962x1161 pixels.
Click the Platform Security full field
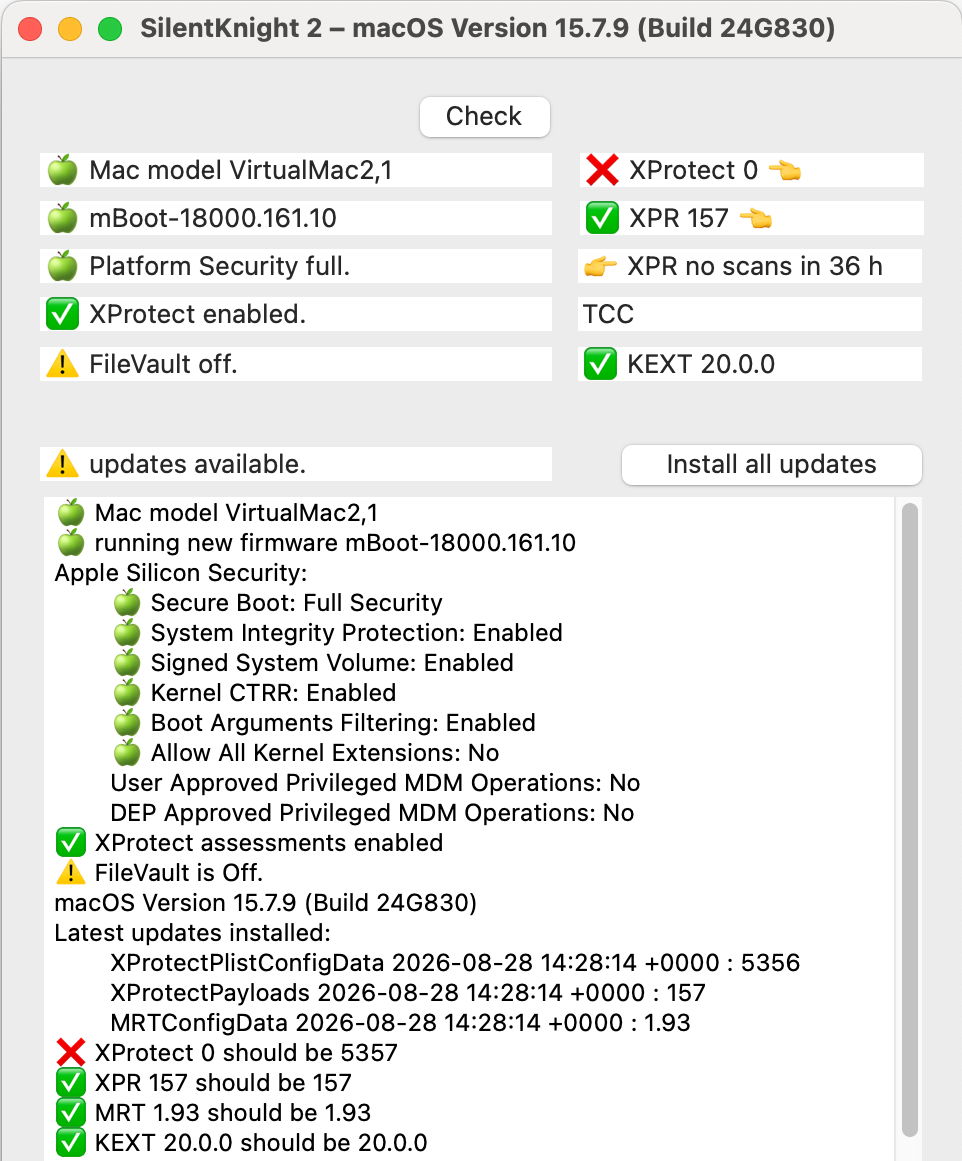pyautogui.click(x=296, y=266)
